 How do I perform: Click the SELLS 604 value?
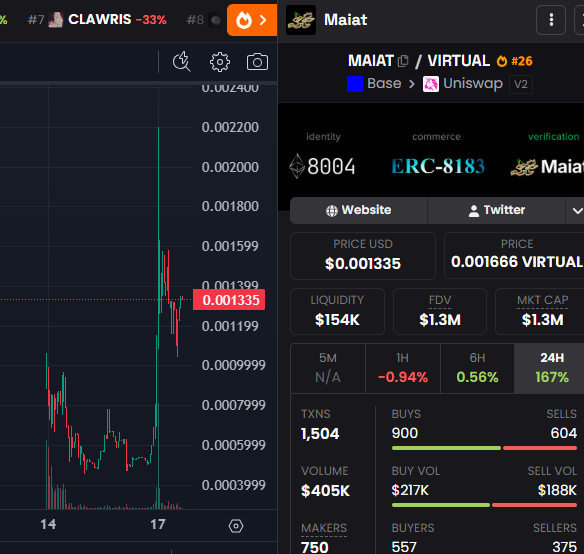[x=564, y=433]
